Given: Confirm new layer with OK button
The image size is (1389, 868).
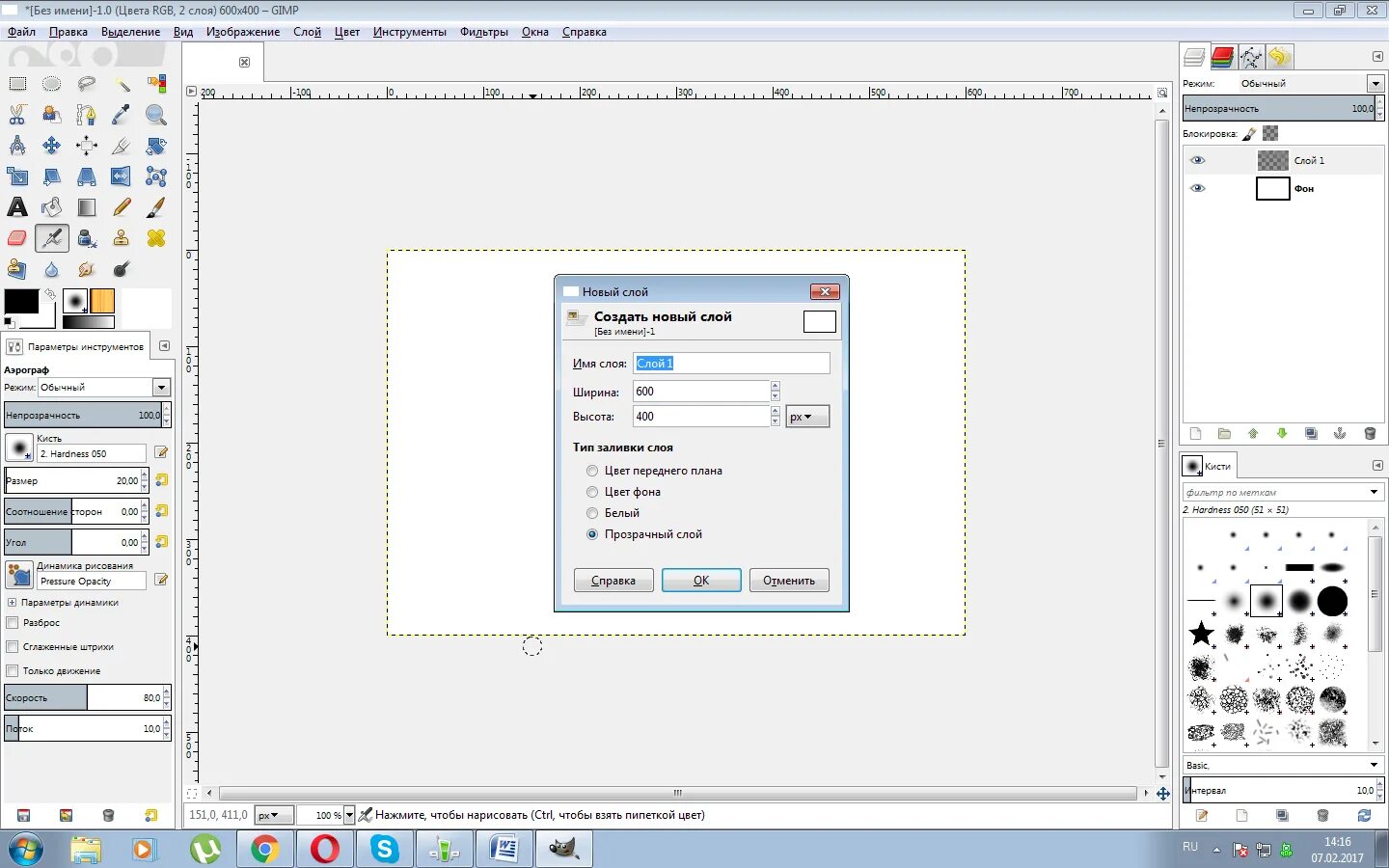Looking at the screenshot, I should pyautogui.click(x=701, y=580).
